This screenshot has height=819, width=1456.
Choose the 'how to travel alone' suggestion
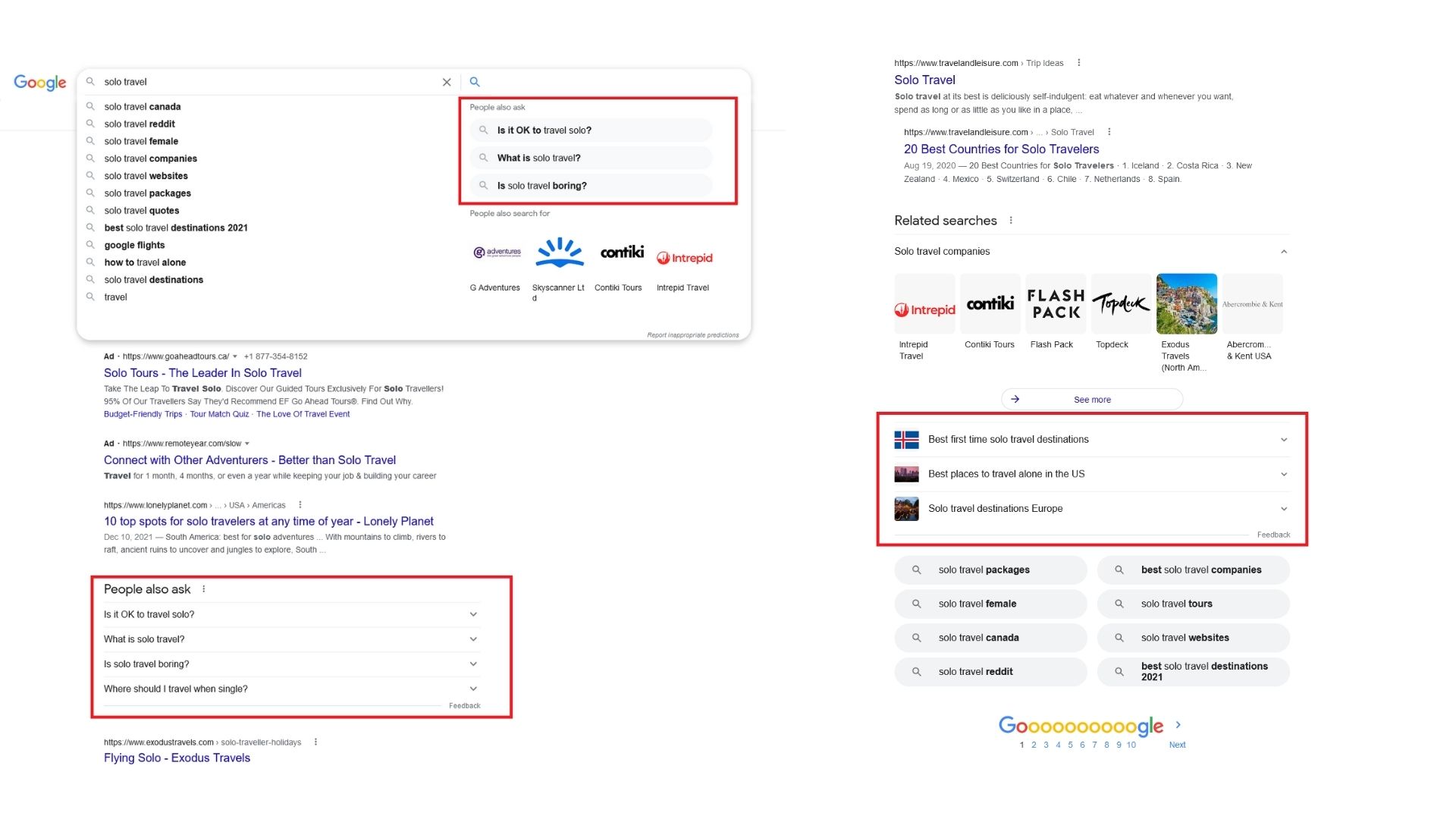point(145,263)
